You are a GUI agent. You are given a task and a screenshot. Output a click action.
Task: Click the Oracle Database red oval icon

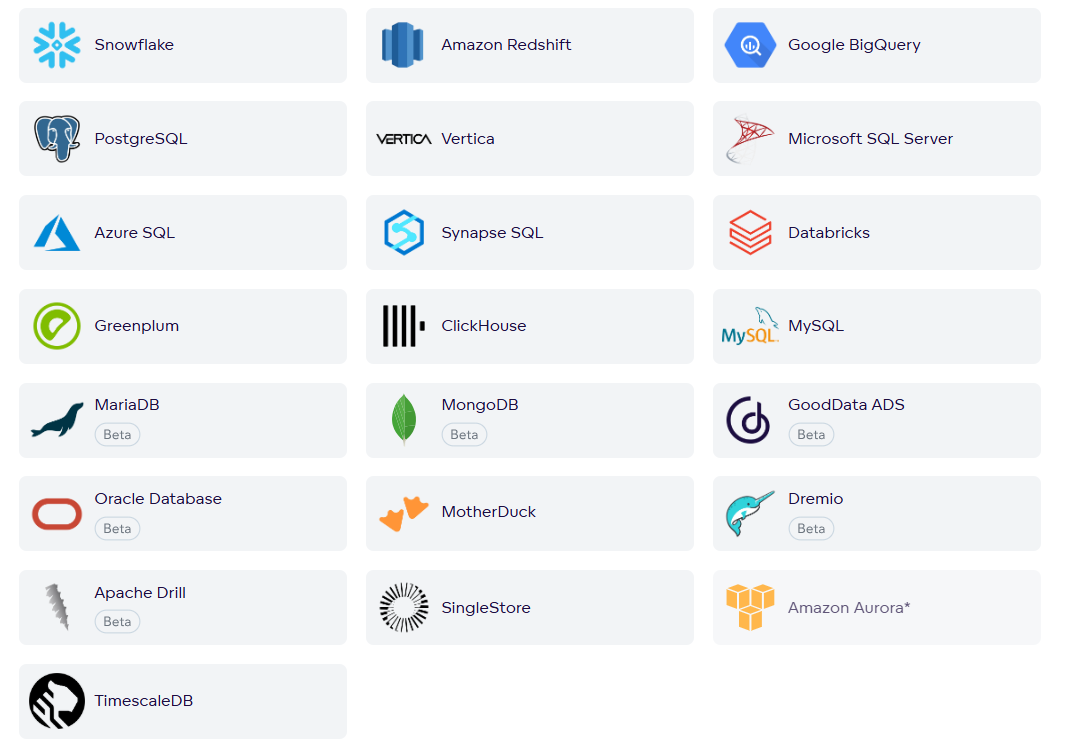pyautogui.click(x=57, y=514)
